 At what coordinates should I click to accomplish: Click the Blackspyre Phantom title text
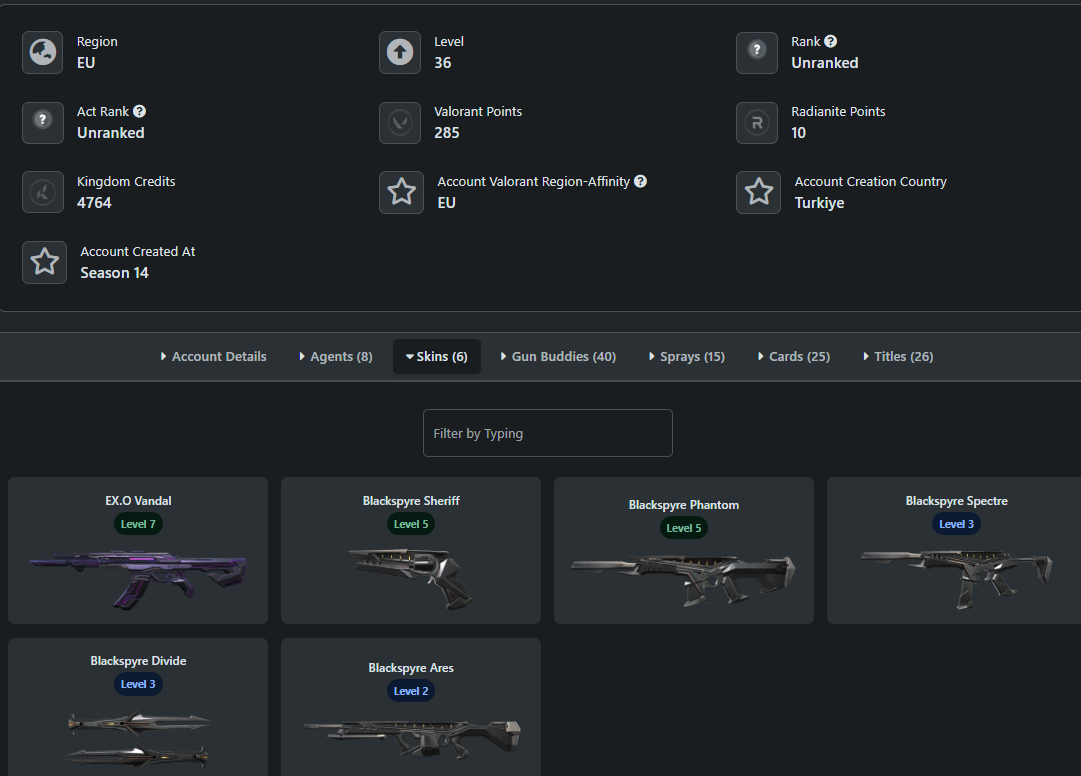[683, 505]
